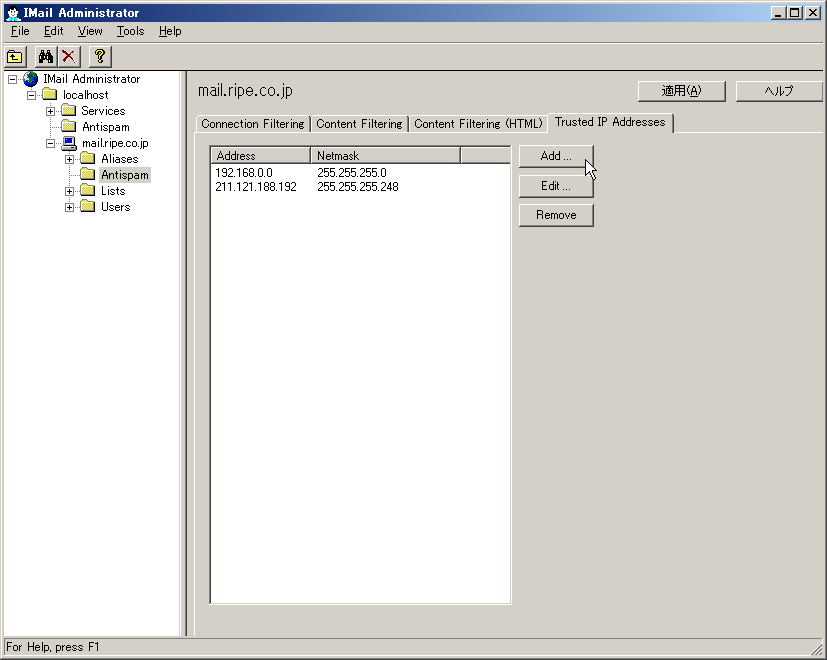Switch to the Content Filtering tab

pyautogui.click(x=359, y=124)
